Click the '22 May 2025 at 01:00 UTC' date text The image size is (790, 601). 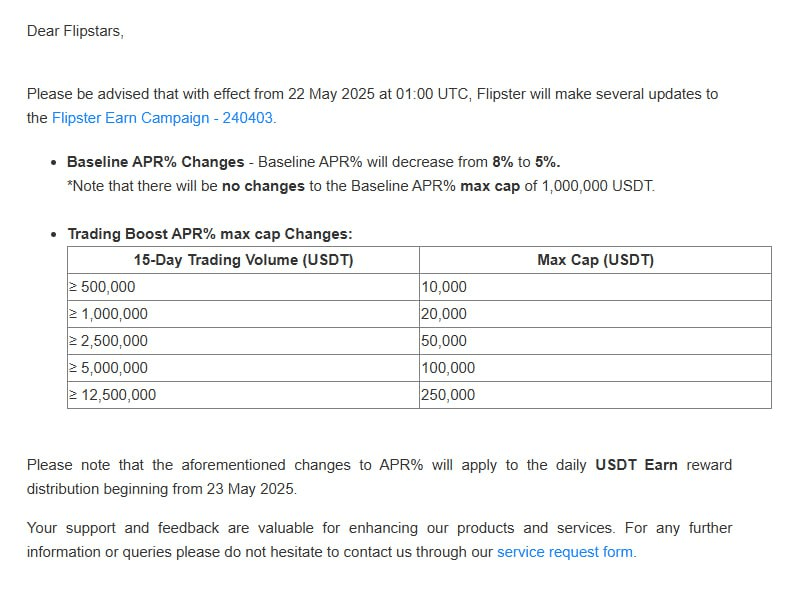tap(379, 94)
